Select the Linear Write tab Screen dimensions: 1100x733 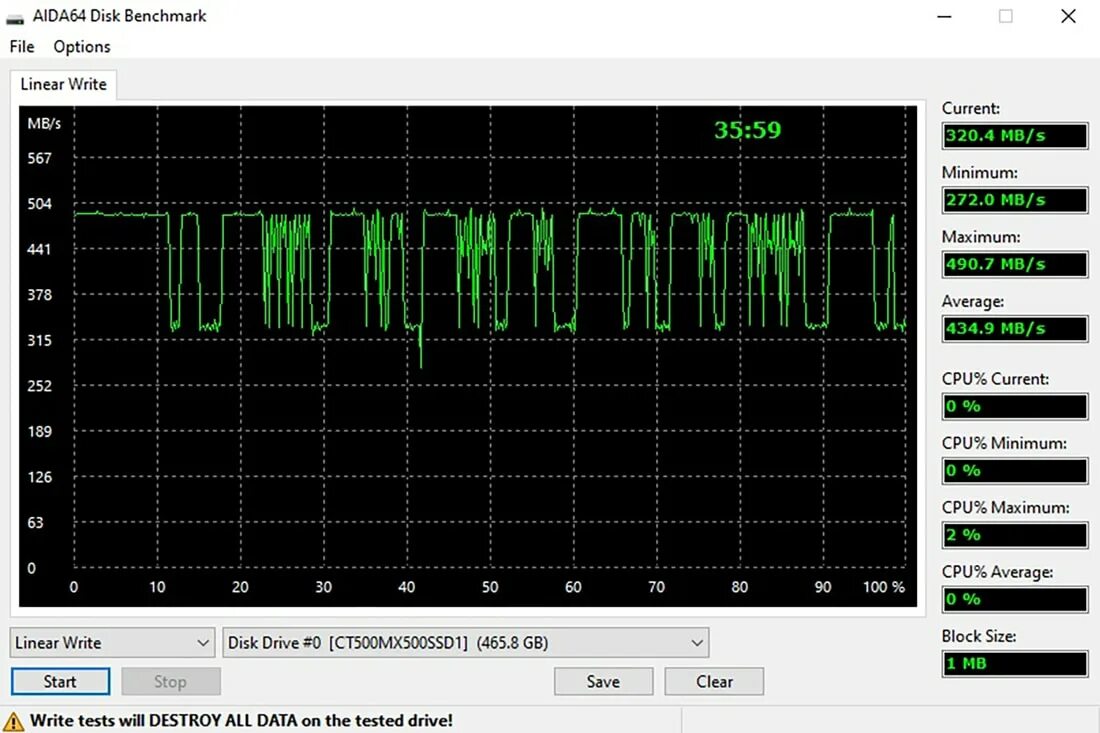63,84
